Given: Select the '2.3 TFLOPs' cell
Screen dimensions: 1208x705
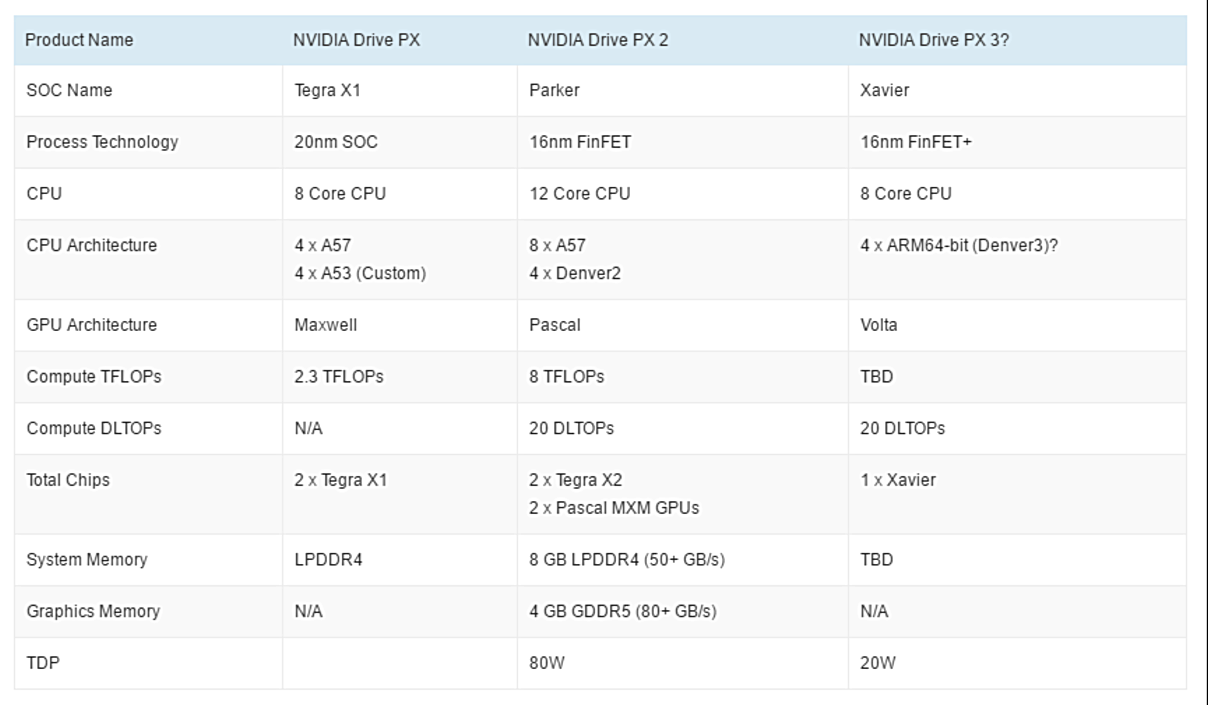Looking at the screenshot, I should click(339, 377).
